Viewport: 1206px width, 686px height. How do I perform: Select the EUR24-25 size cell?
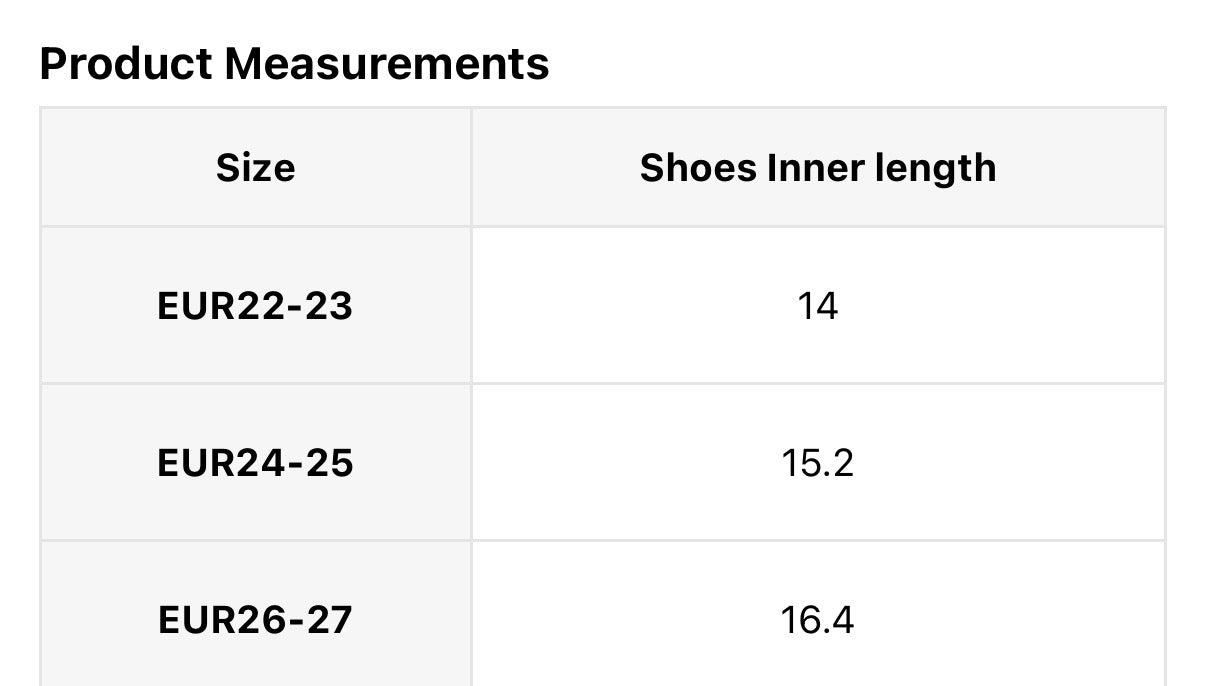tap(255, 463)
